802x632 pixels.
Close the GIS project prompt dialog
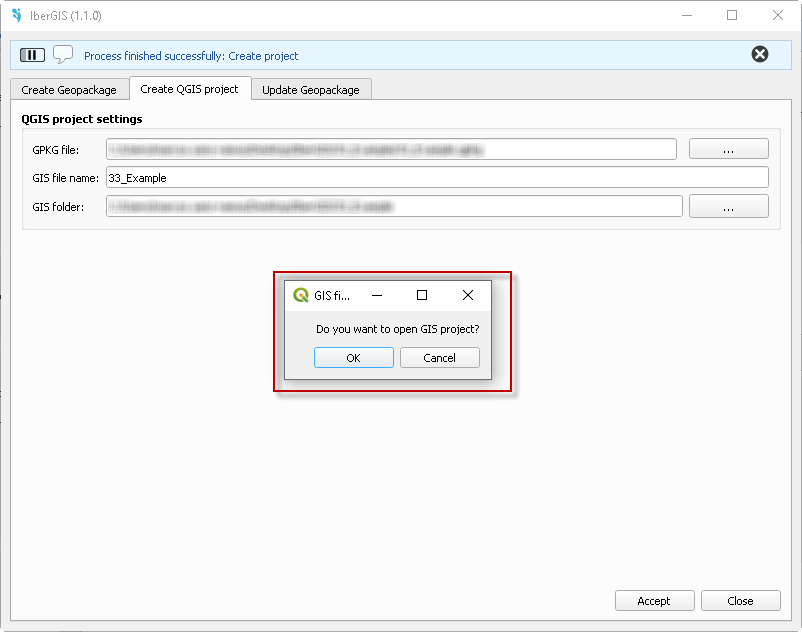467,295
